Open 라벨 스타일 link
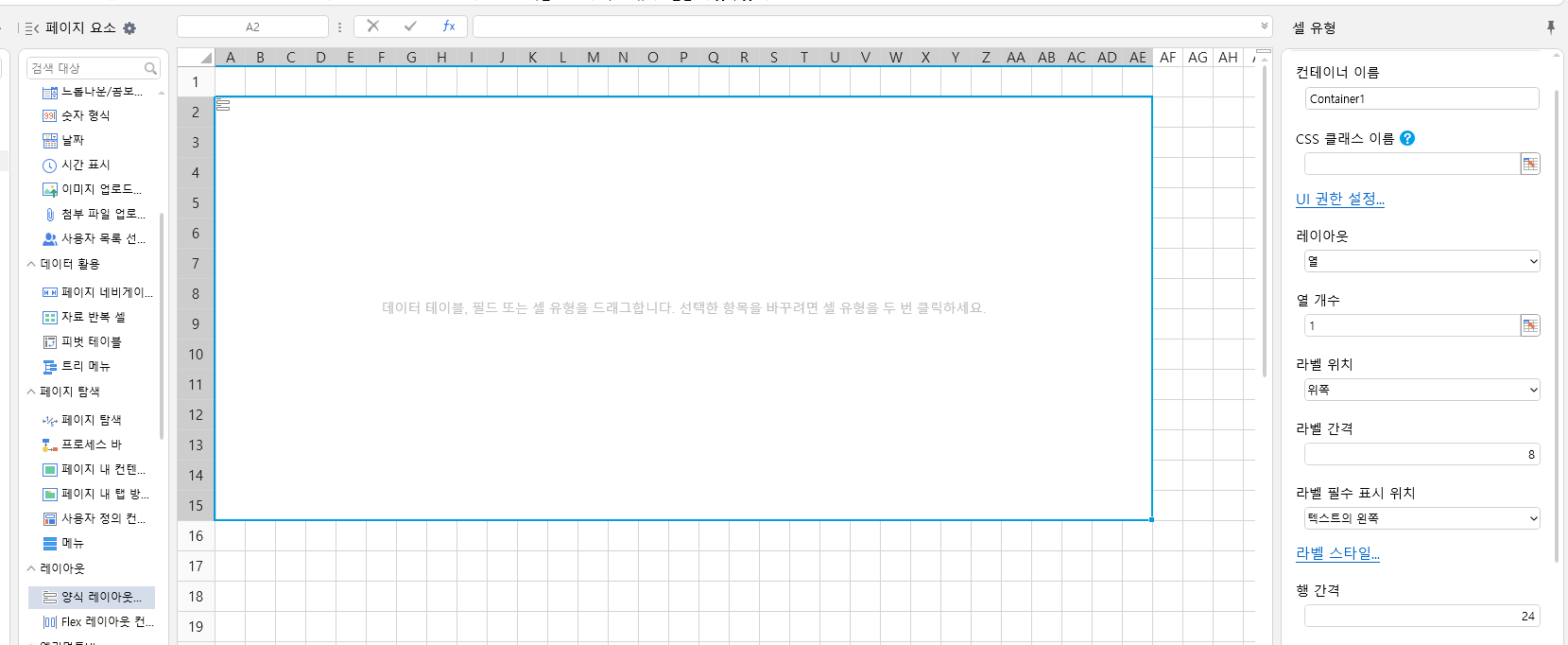Image resolution: width=1568 pixels, height=645 pixels. pyautogui.click(x=1337, y=553)
